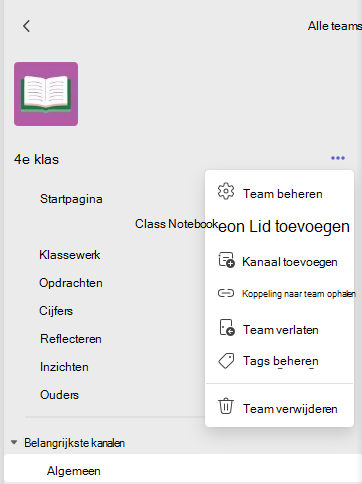Click the back arrow icon
Viewport: 362px width, 484px height.
pos(26,26)
